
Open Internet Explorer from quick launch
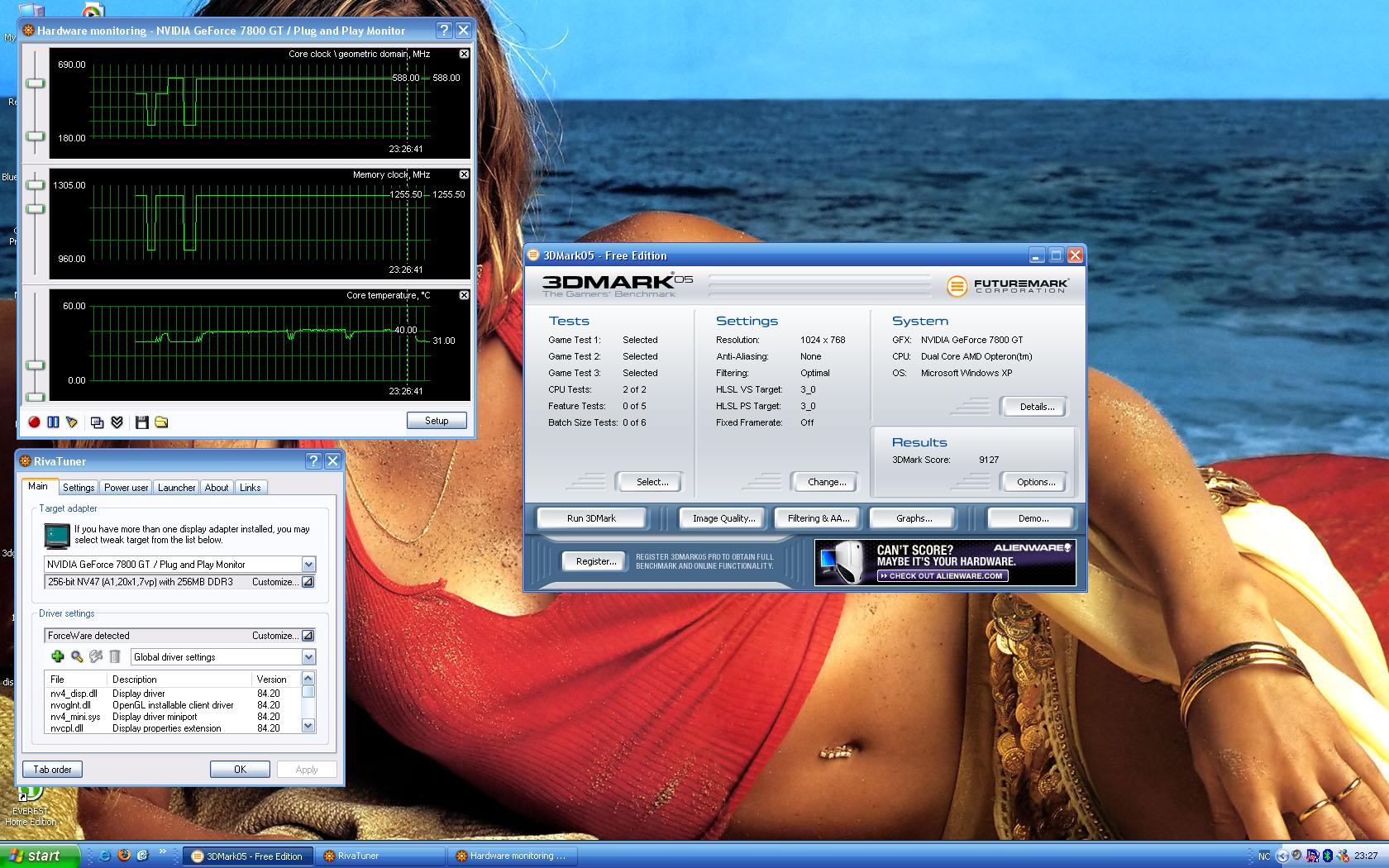pos(104,856)
